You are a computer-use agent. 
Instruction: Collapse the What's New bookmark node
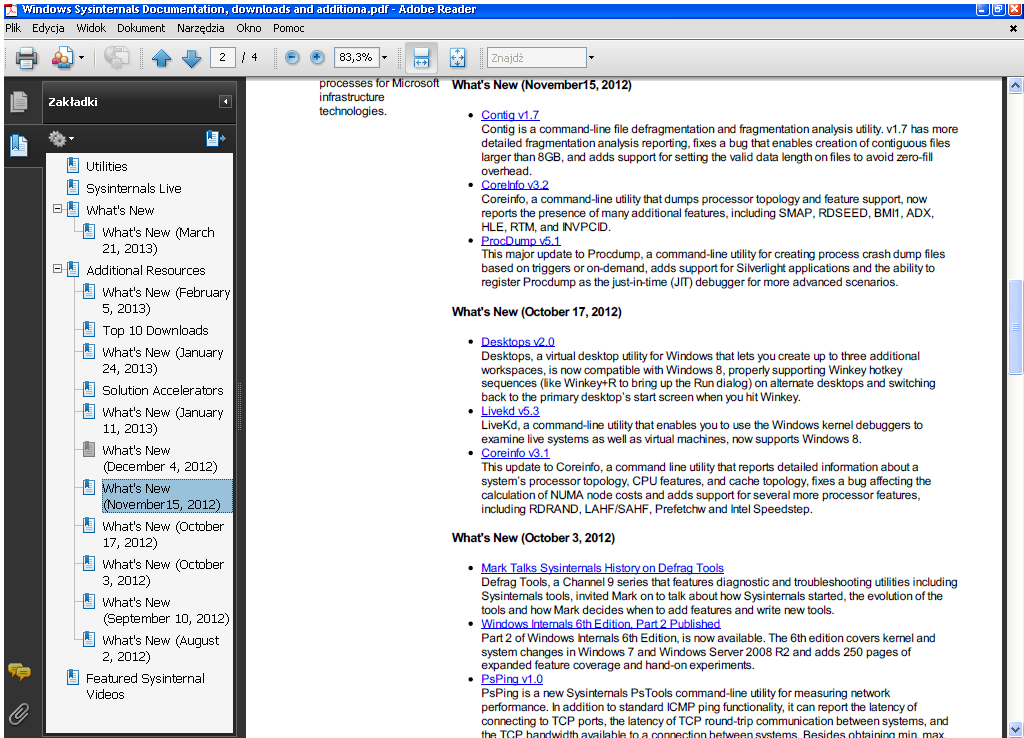(x=57, y=209)
